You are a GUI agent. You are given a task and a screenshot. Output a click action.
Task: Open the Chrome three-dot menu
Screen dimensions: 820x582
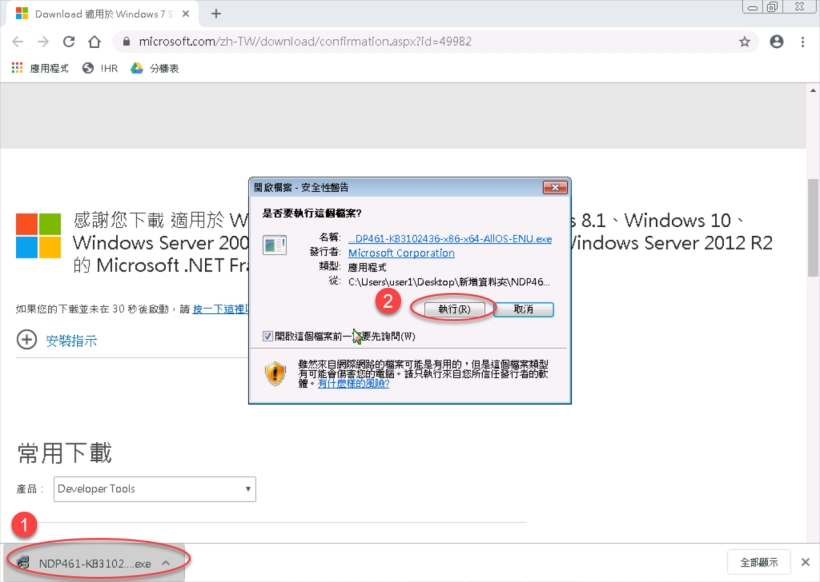pyautogui.click(x=803, y=42)
